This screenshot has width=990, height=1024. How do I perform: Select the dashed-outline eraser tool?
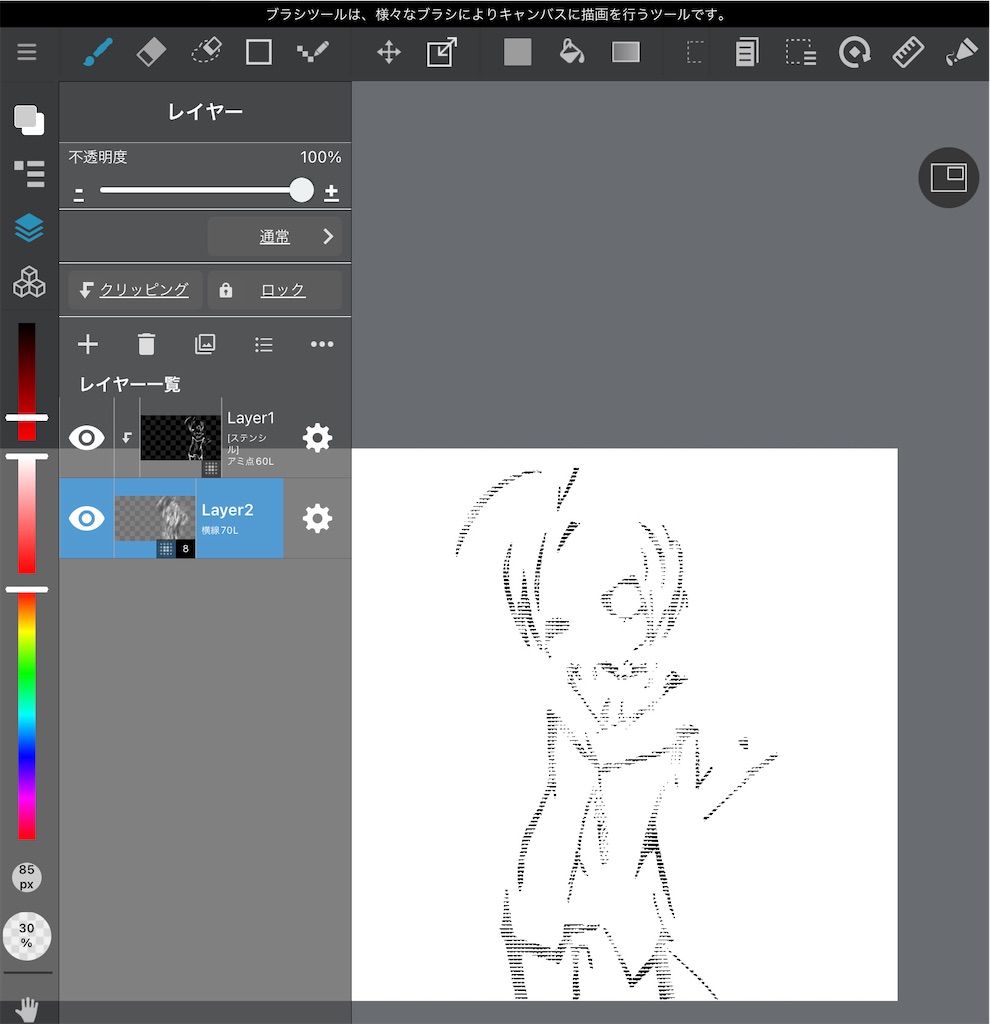coord(206,51)
